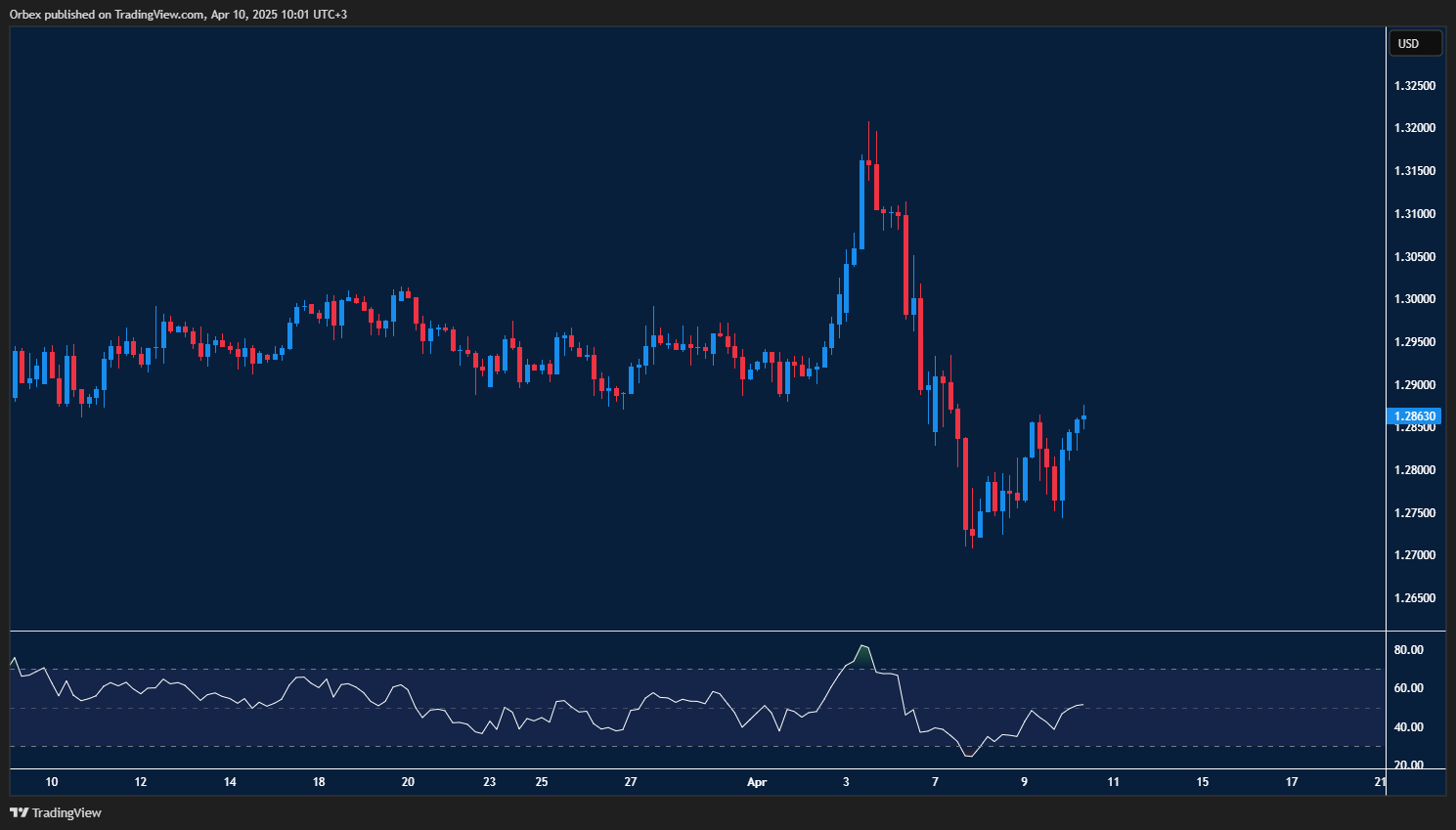The image size is (1456, 830).
Task: Click the current price label 1.28630
Action: (x=1414, y=415)
